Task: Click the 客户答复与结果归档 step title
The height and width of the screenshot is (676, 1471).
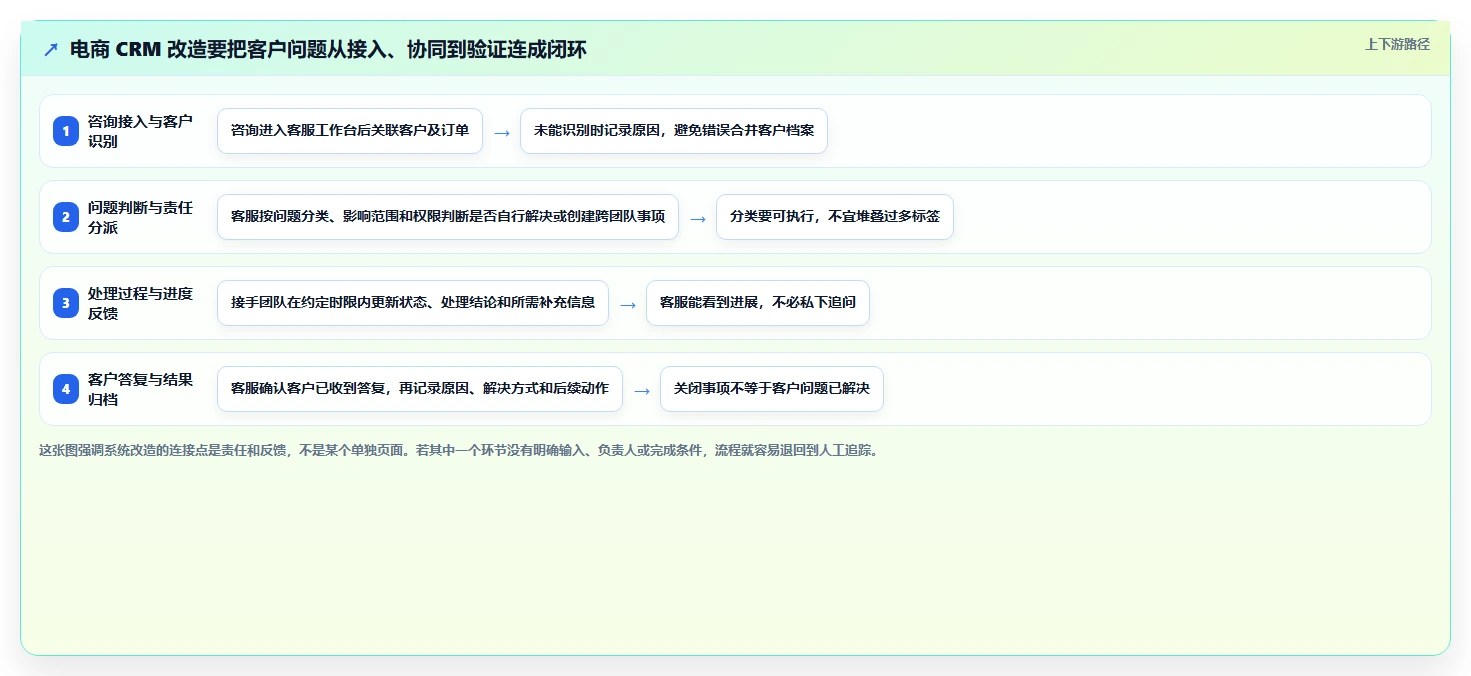Action: (140, 389)
